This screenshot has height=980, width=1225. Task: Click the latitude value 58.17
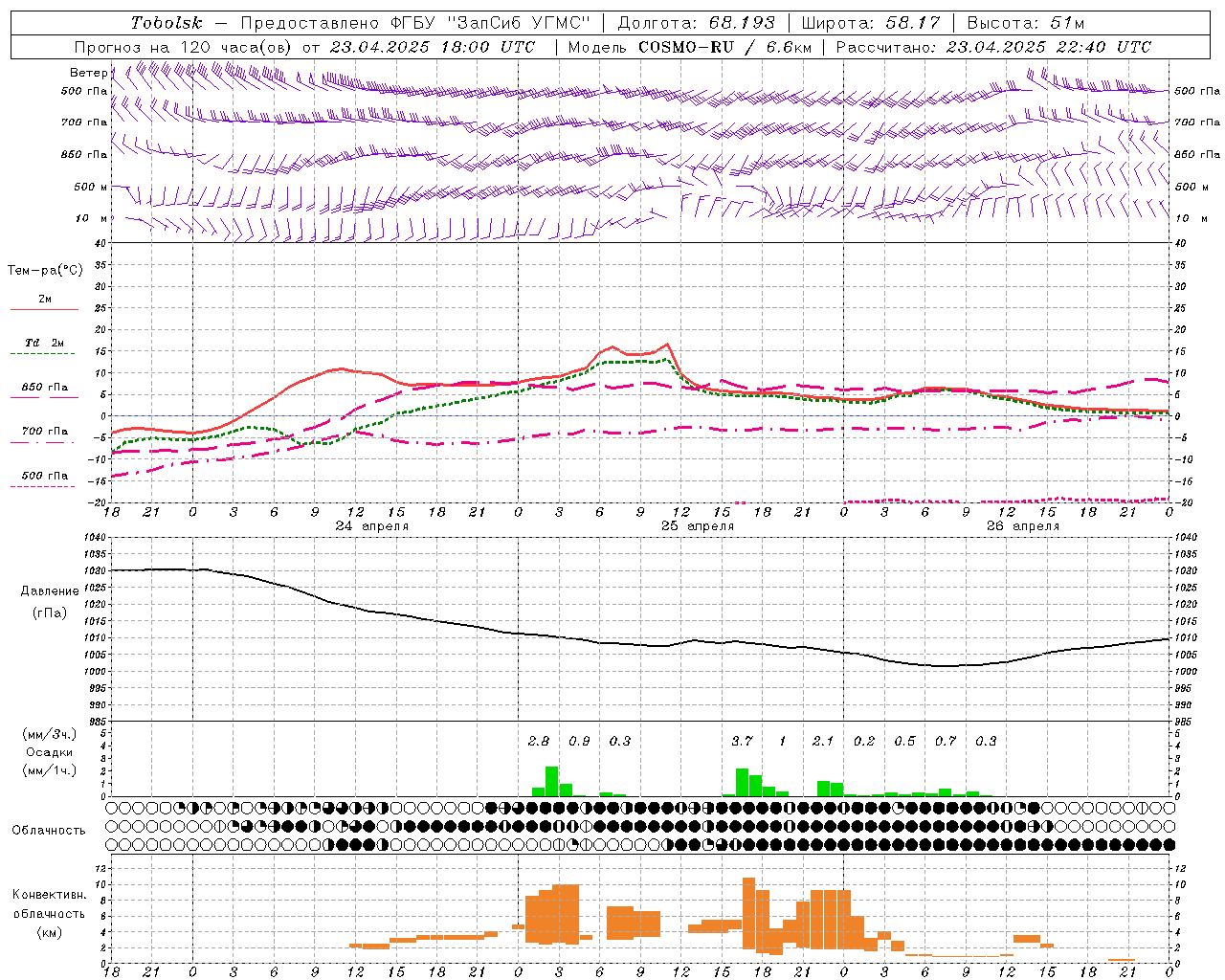[x=913, y=23]
